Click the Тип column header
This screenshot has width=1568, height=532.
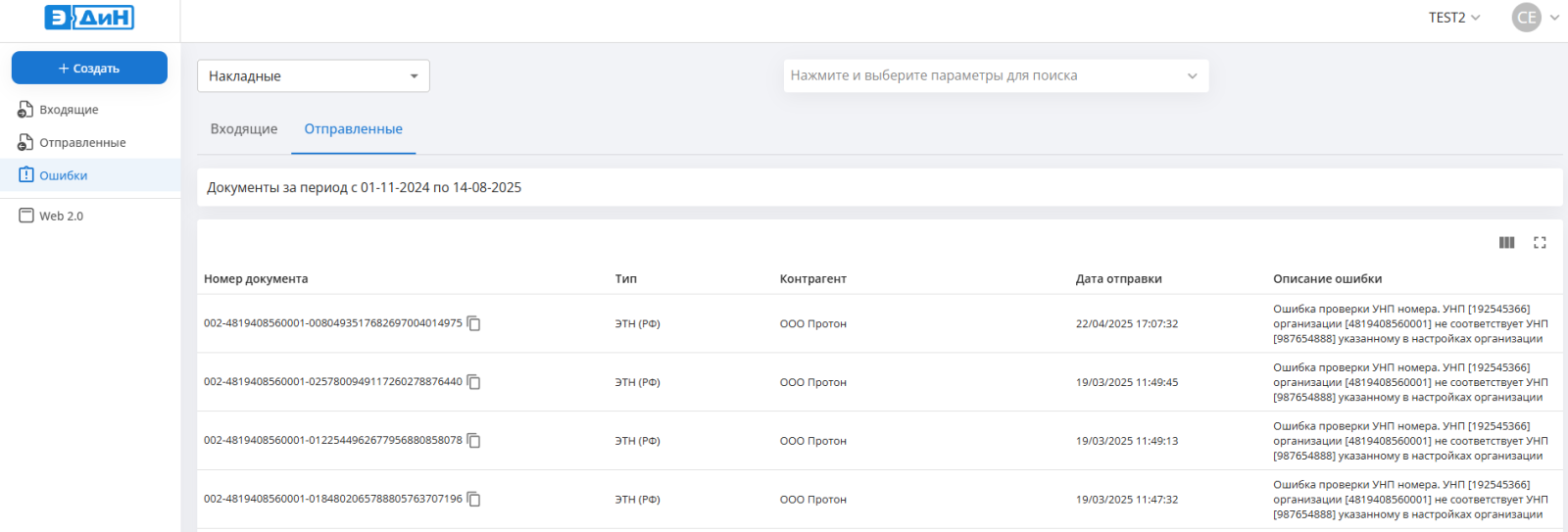[626, 279]
